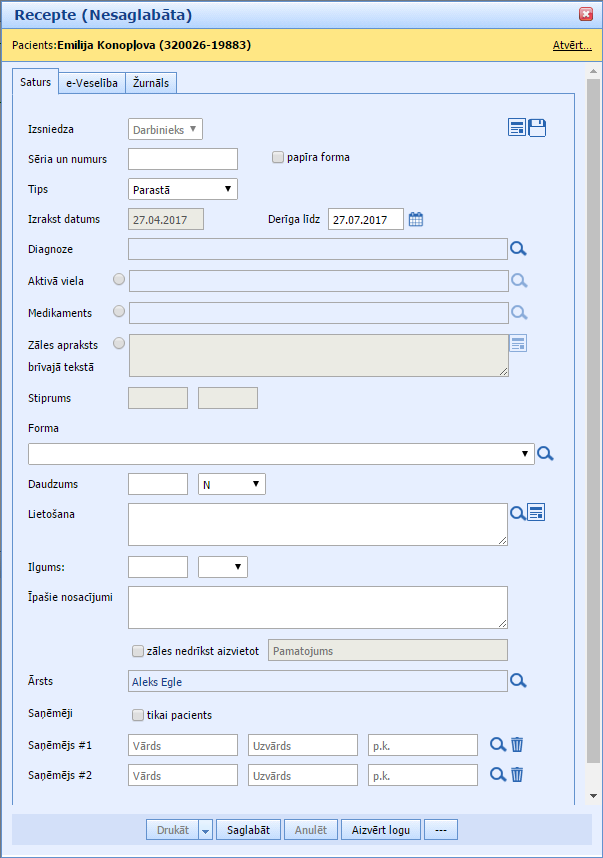Select the Medikaments radio button
This screenshot has width=603, height=858.
click(119, 312)
